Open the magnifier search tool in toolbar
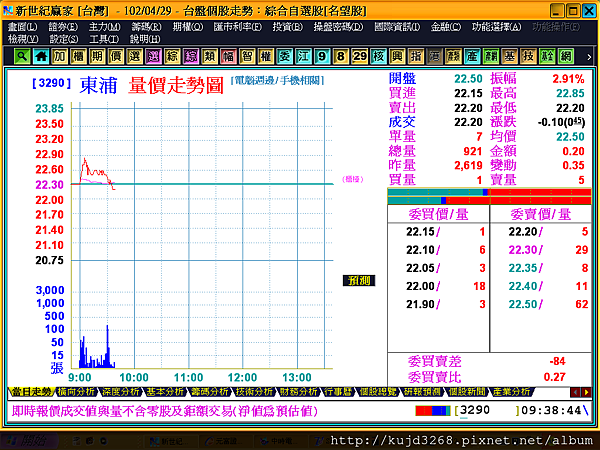This screenshot has height=450, width=600. (22, 57)
